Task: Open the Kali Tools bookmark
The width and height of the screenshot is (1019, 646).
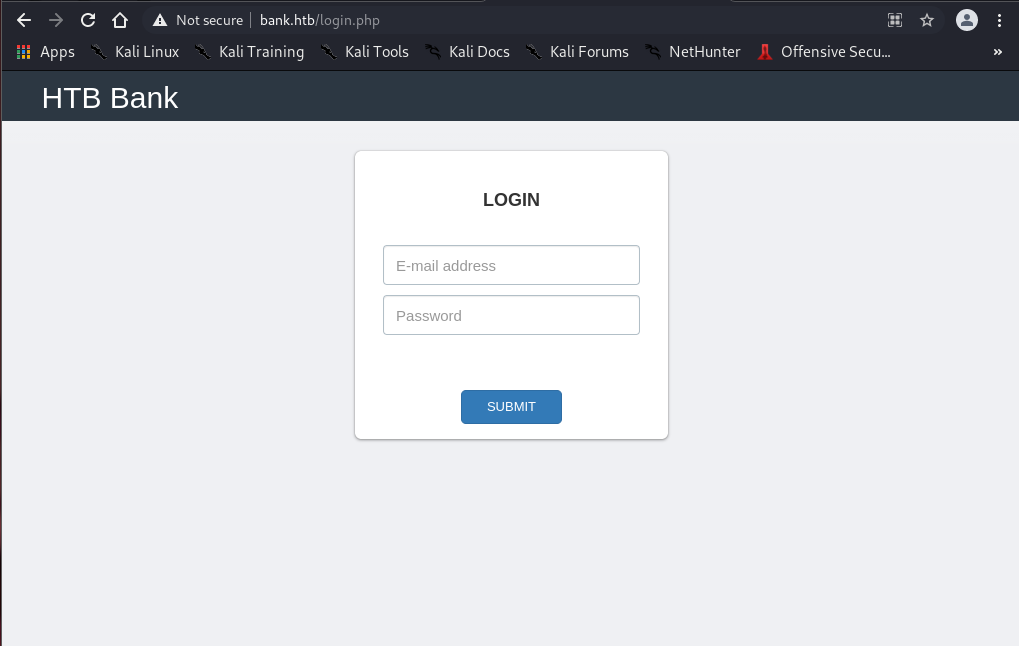Action: click(365, 52)
